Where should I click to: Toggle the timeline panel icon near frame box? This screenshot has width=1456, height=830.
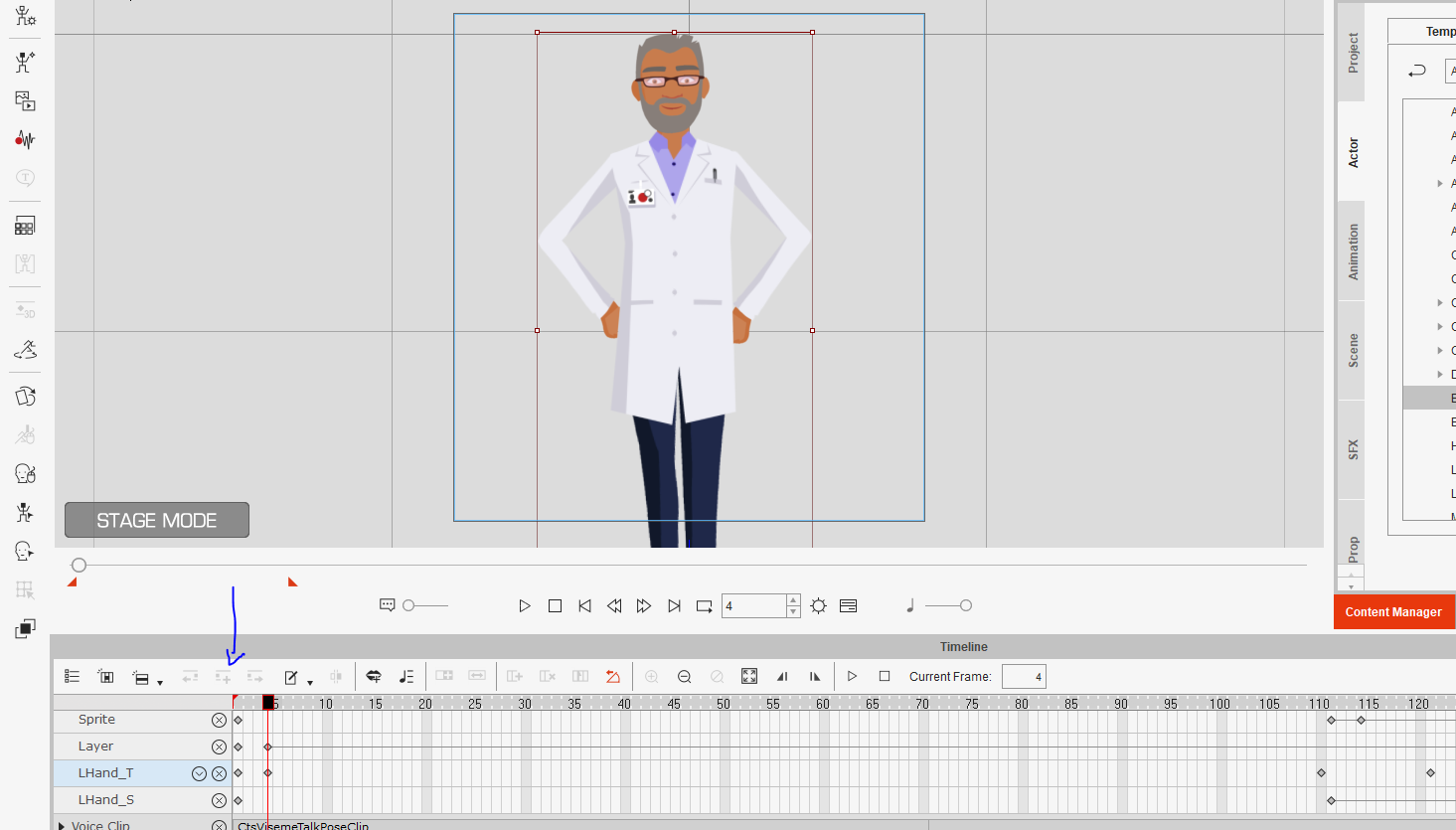click(848, 605)
